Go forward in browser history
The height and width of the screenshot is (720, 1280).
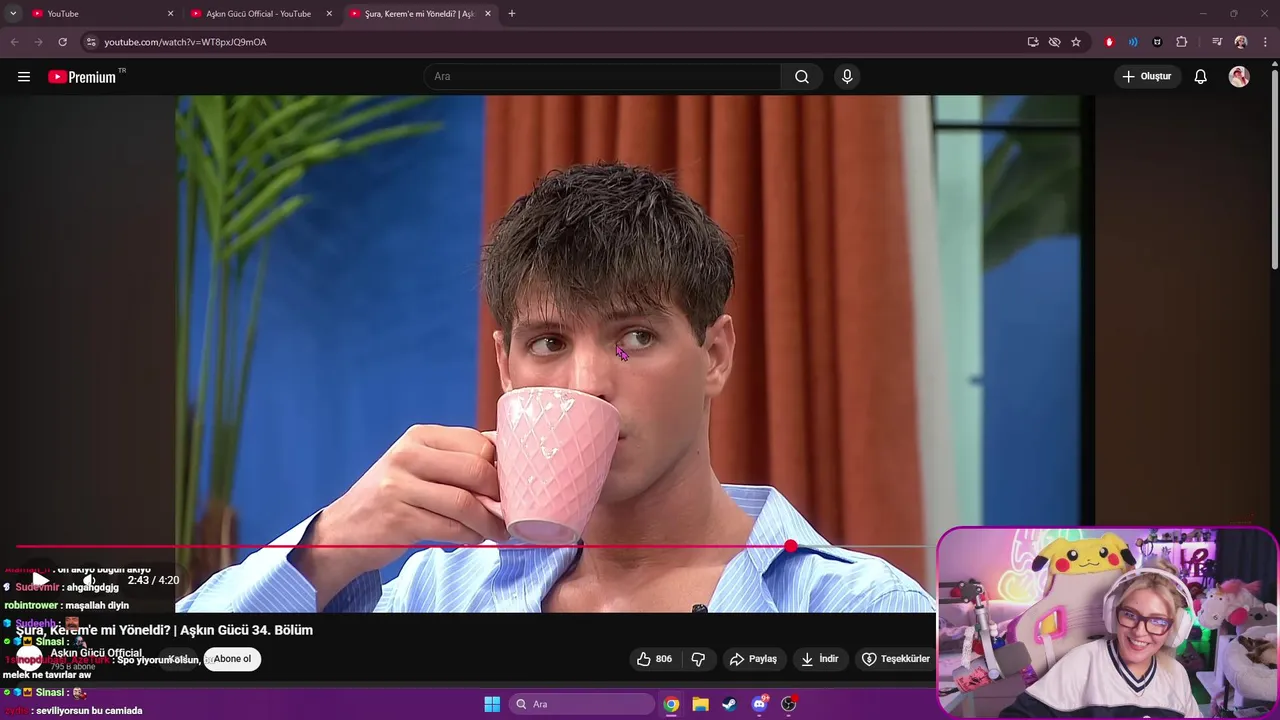tap(38, 42)
